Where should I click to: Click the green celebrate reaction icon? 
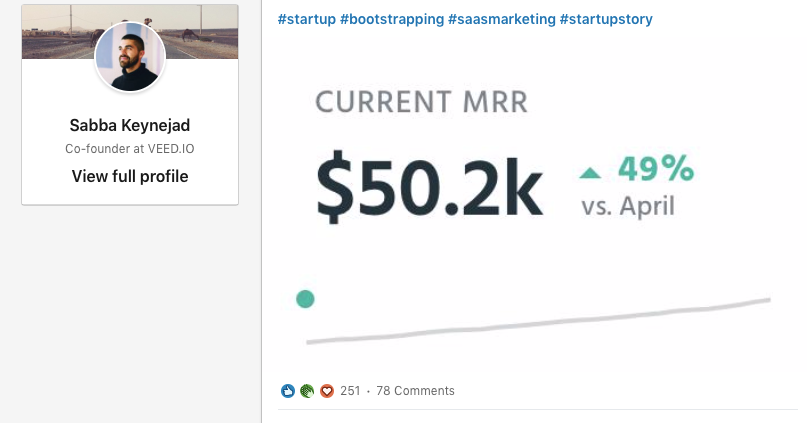[307, 391]
